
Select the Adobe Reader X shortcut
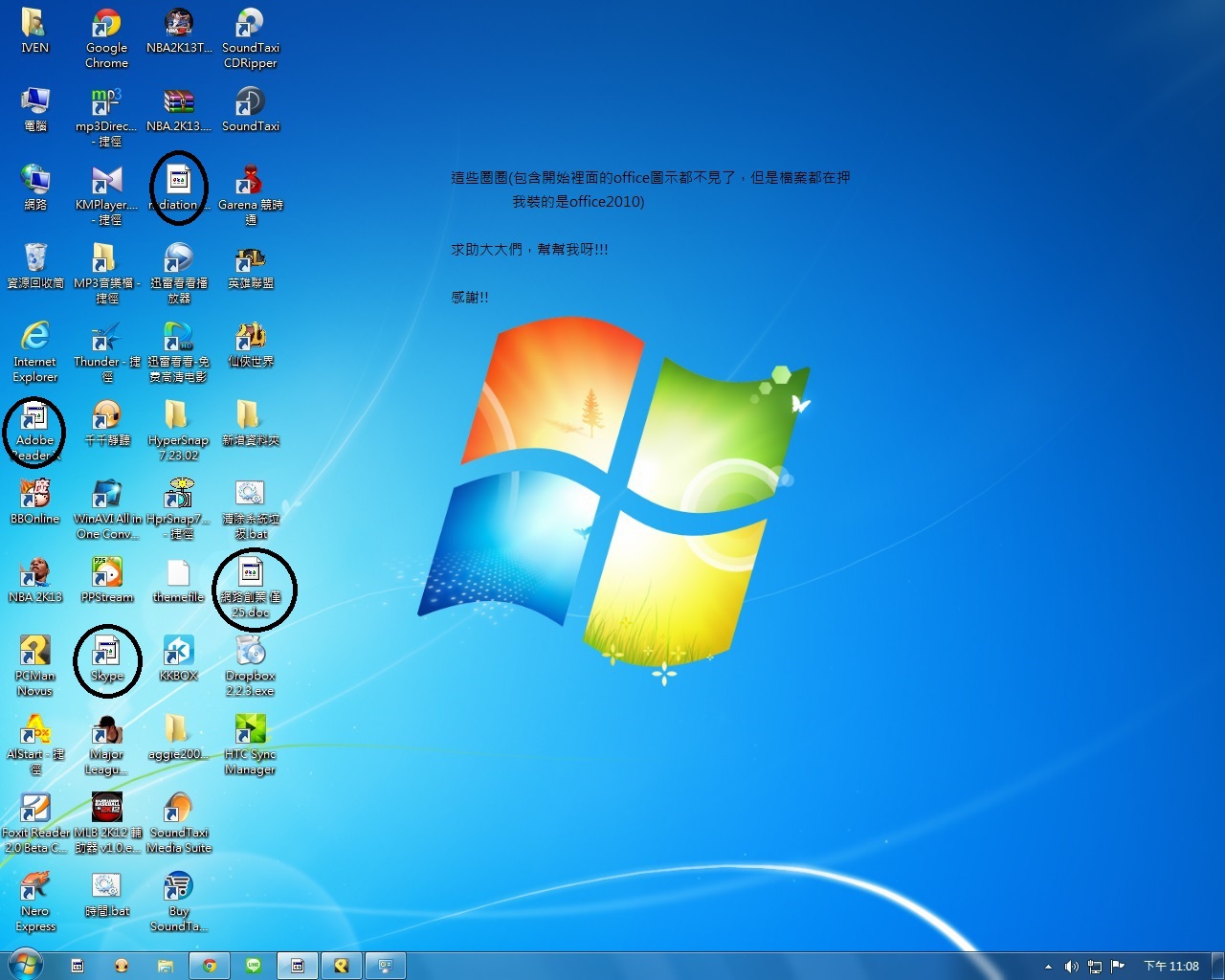coord(34,431)
